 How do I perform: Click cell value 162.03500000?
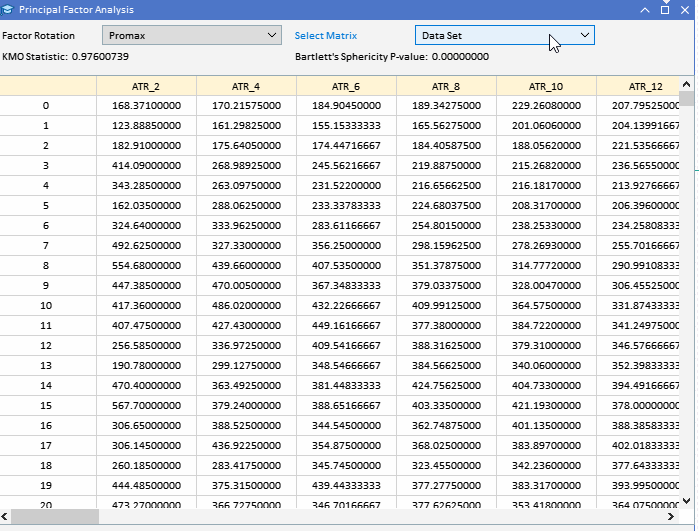tap(146, 206)
